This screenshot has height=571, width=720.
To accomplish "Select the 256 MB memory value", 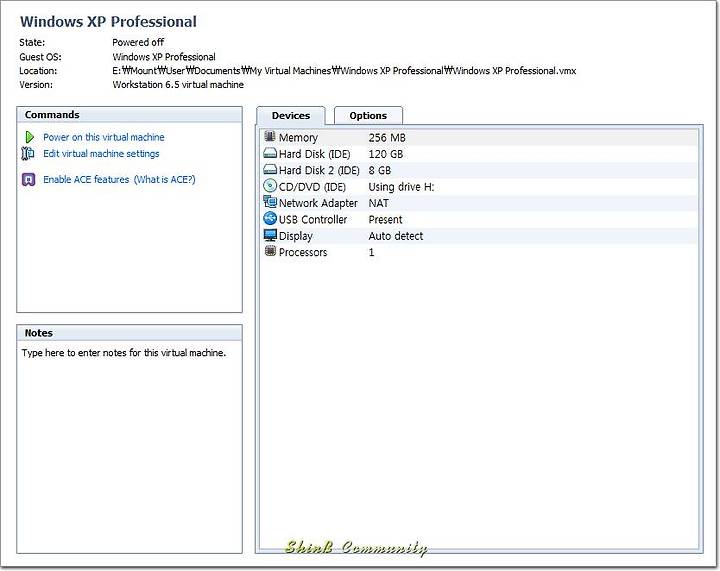I will tap(387, 138).
